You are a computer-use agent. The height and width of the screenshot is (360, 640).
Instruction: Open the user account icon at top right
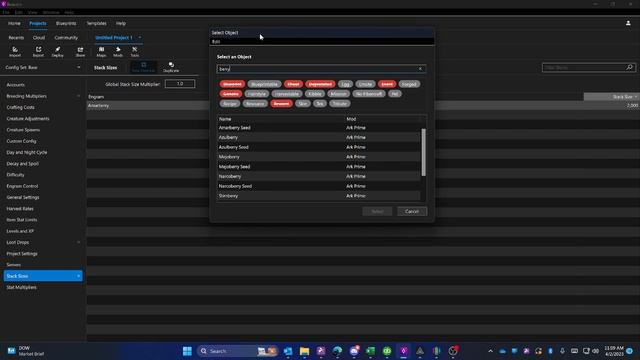pos(628,23)
